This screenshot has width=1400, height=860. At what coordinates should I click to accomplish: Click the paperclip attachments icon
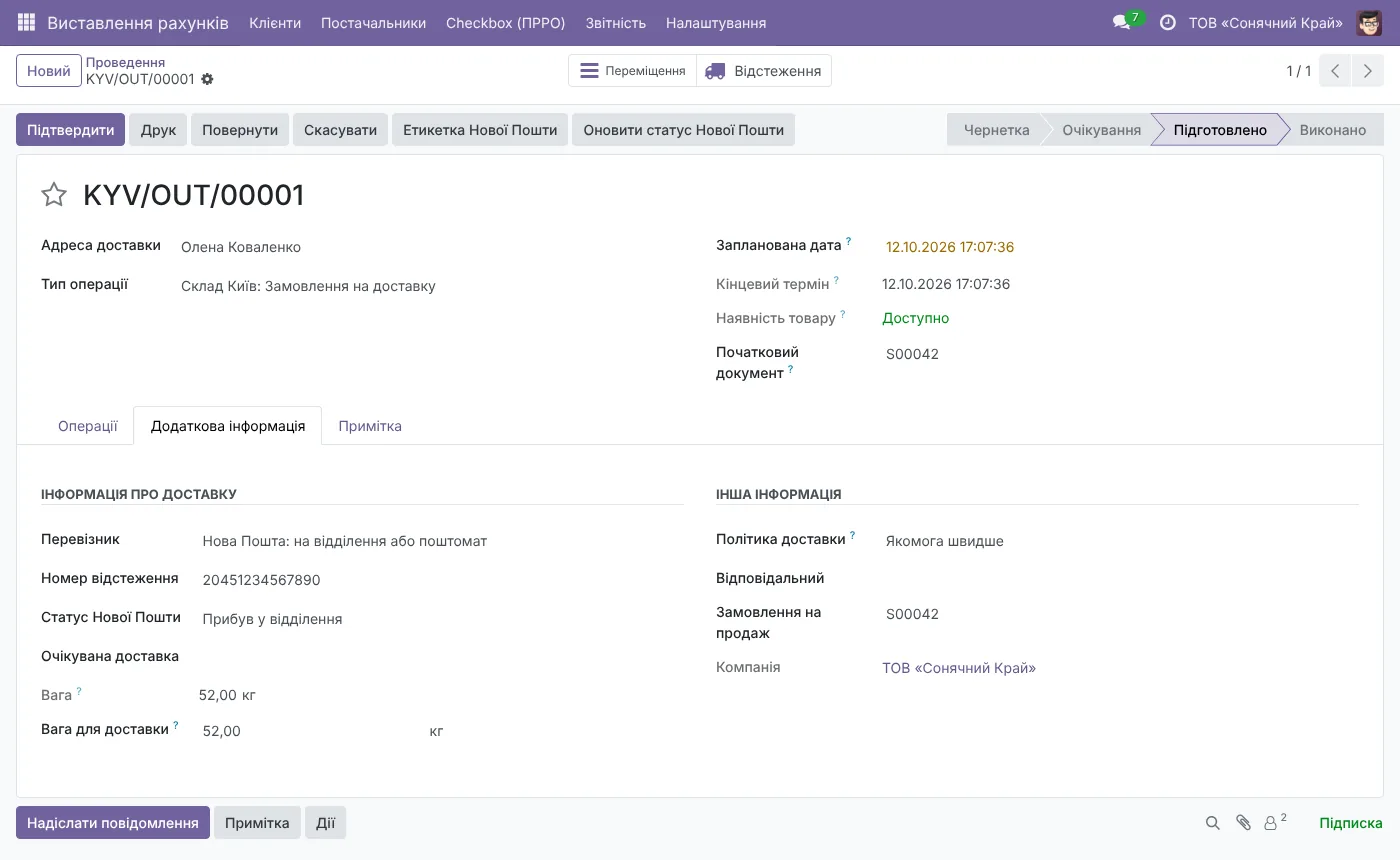(1243, 823)
